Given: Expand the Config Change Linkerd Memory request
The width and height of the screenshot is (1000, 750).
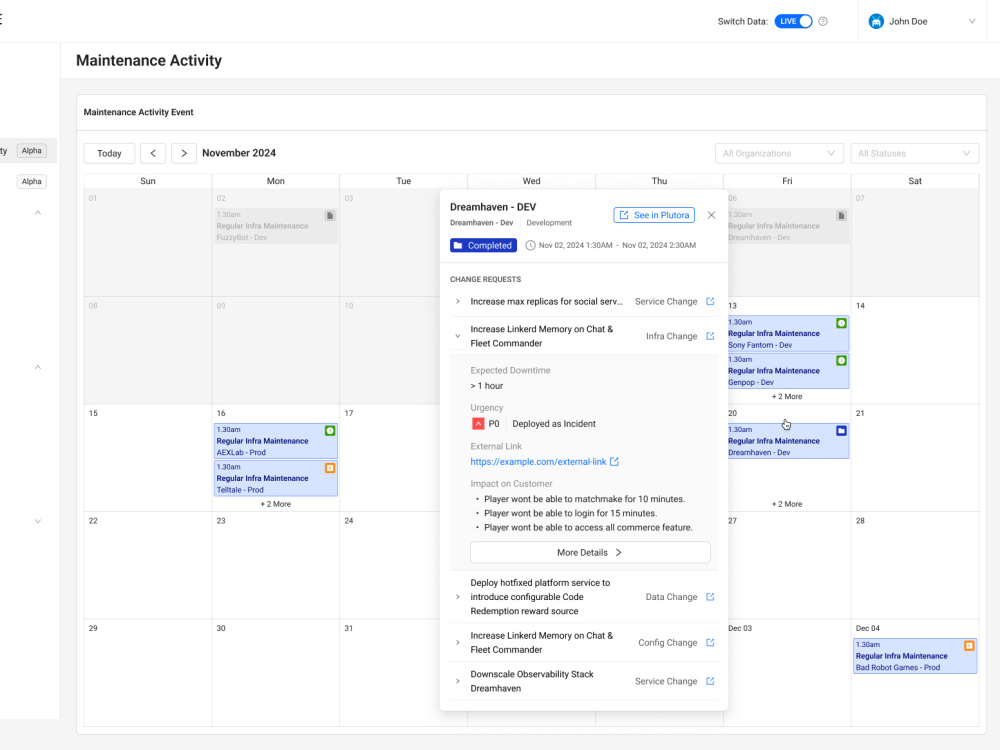Looking at the screenshot, I should (x=457, y=643).
